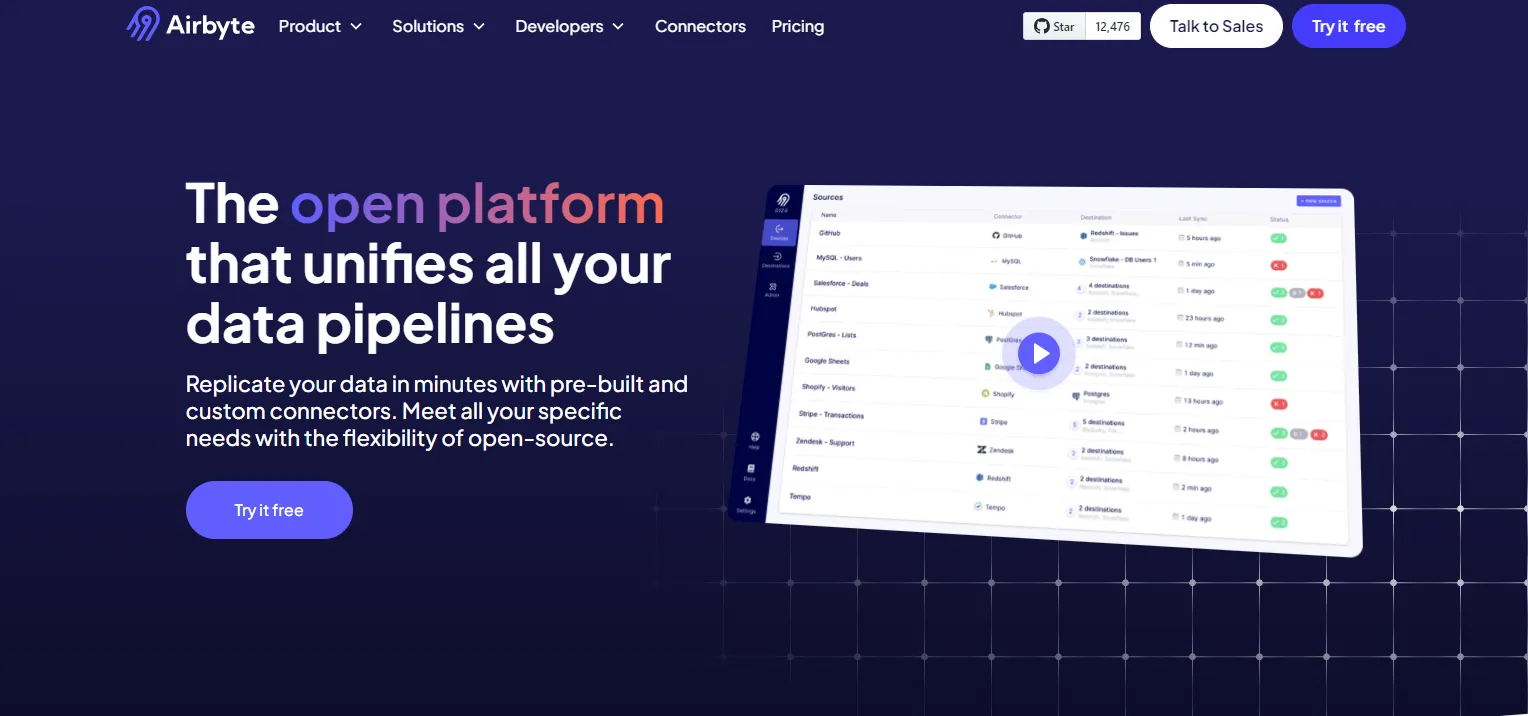Screen dimensions: 1528x716
Task: Click Try it free under the hero paragraph
Action: coord(269,510)
